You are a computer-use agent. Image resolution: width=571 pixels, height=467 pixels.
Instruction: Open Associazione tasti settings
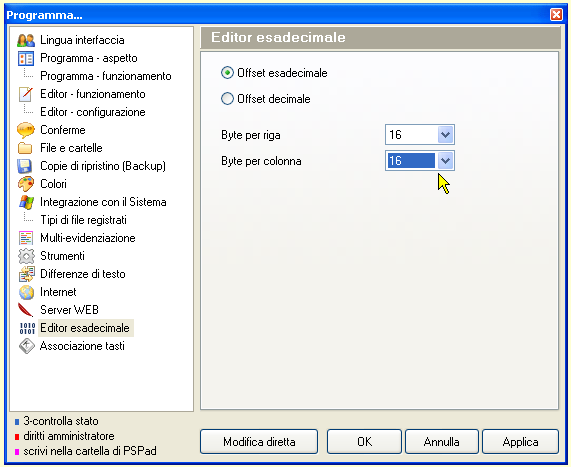pos(82,346)
